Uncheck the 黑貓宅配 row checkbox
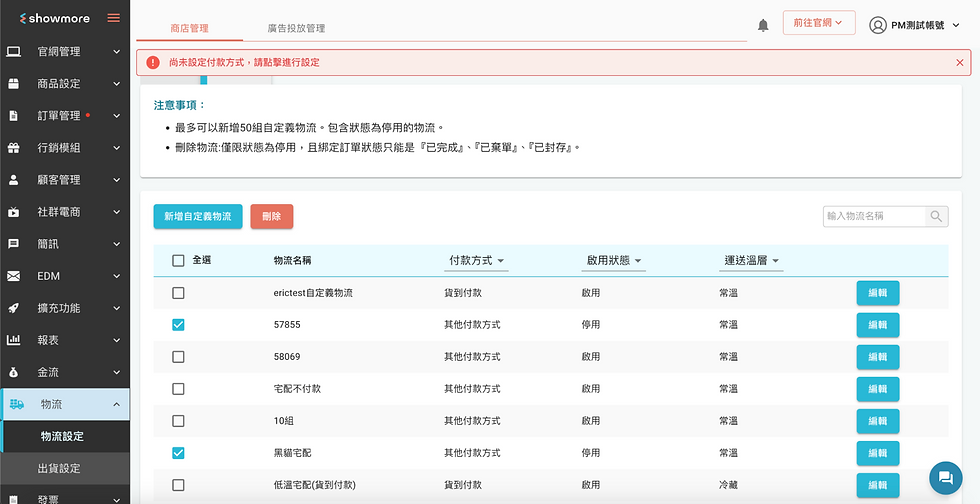 178,453
